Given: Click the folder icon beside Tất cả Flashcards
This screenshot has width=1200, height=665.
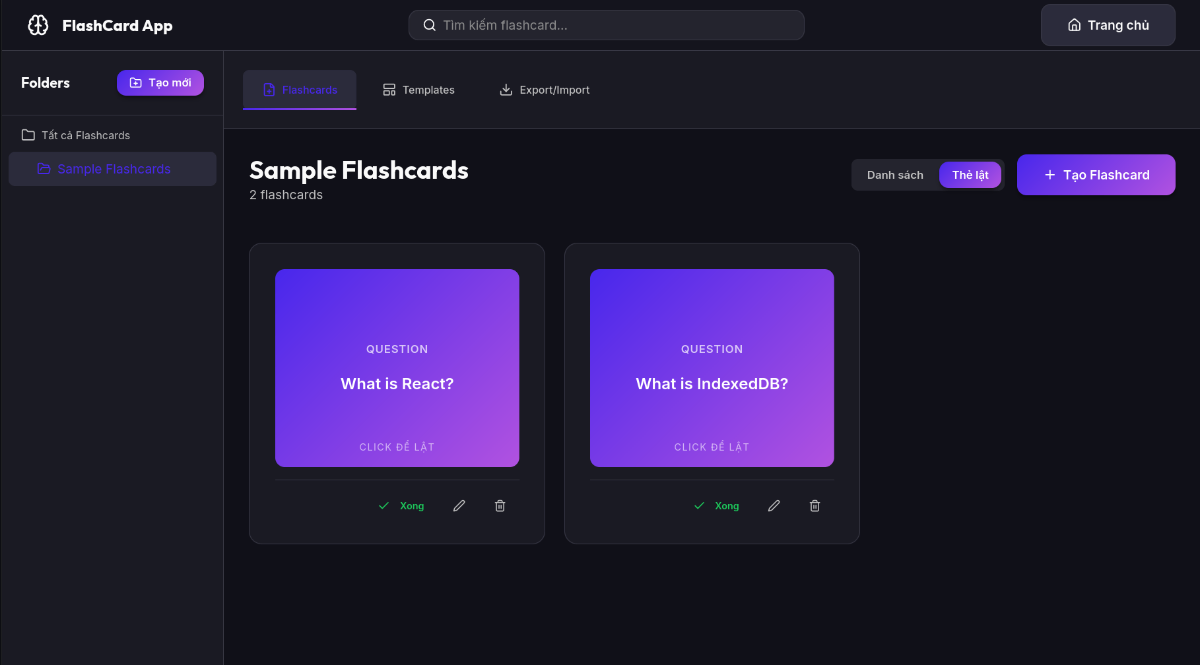Looking at the screenshot, I should tap(28, 135).
